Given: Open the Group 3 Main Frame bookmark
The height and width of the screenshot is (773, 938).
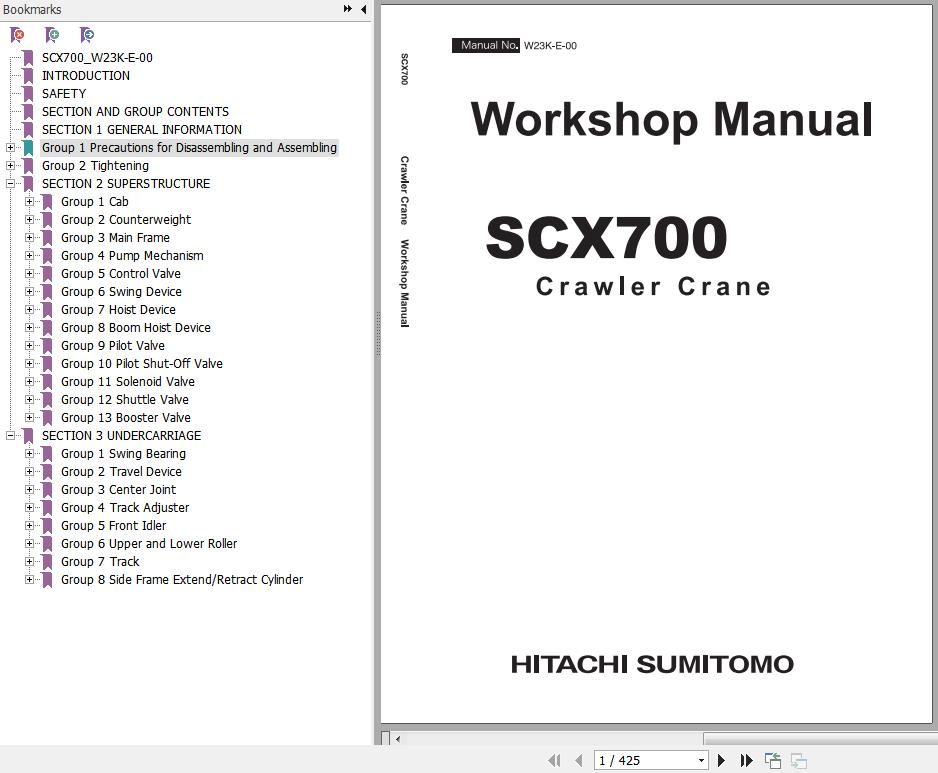Looking at the screenshot, I should (x=115, y=238).
